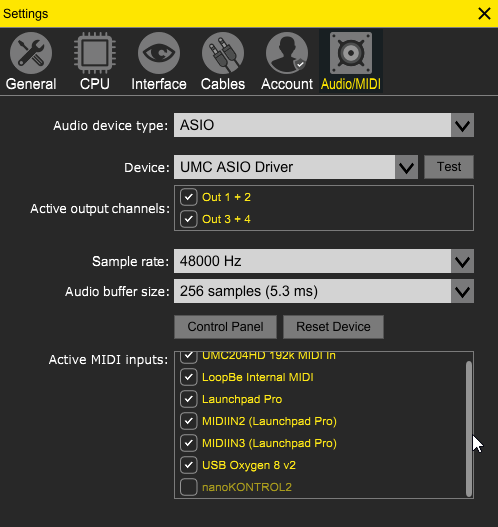Open the Account profile icon

click(x=287, y=53)
